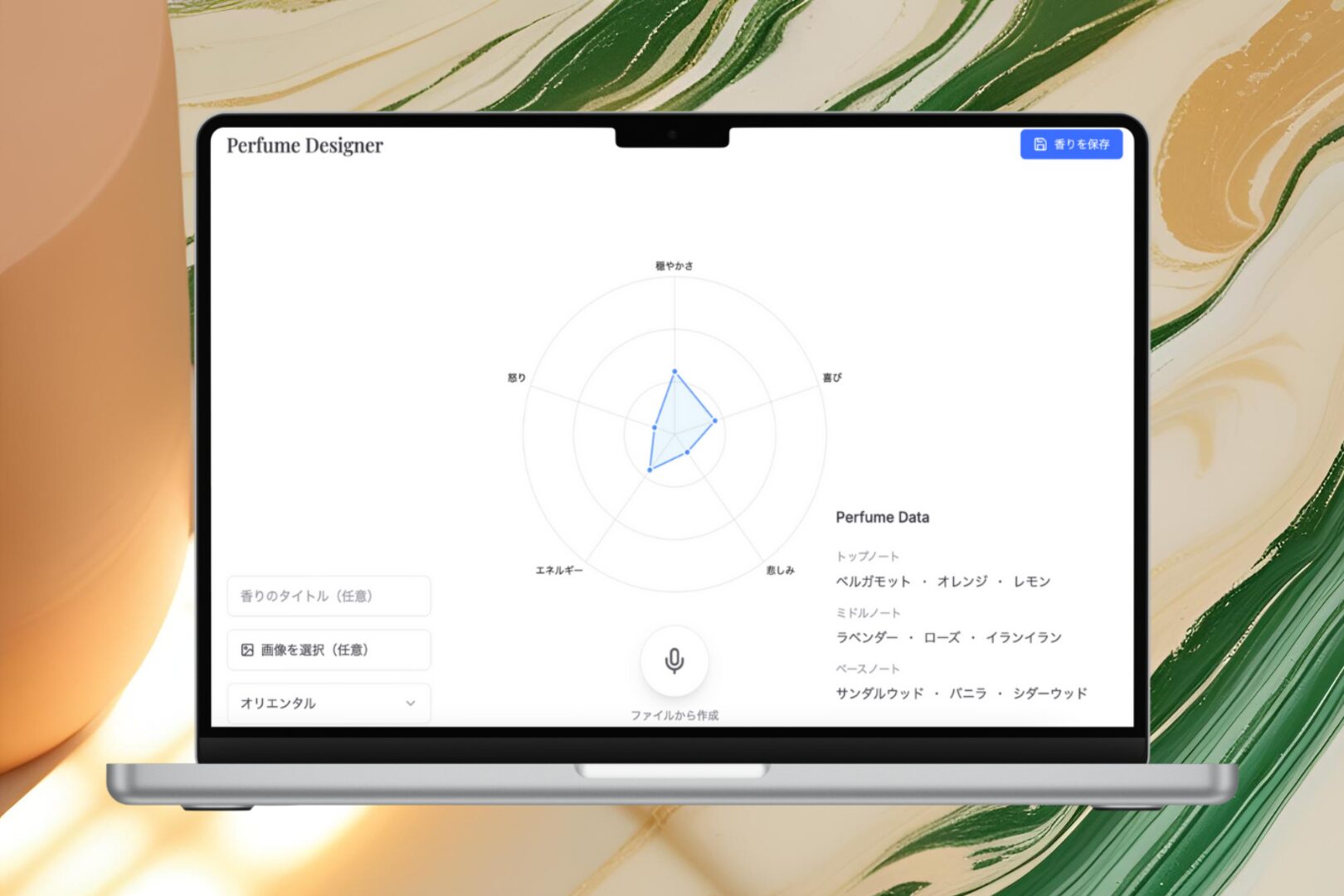Click the ファイルから作成 link
This screenshot has width=1344, height=896.
coord(674,715)
